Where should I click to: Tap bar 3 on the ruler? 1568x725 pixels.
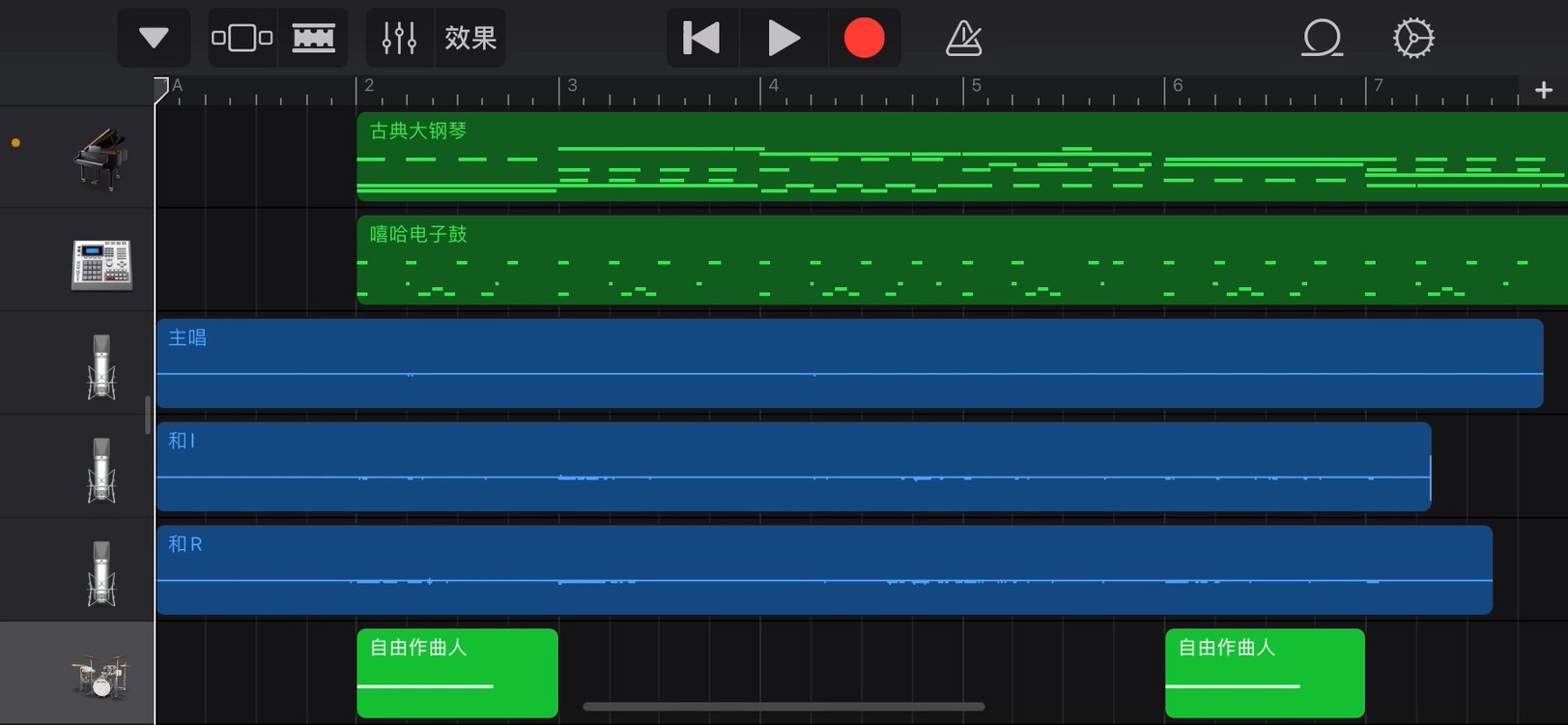click(572, 85)
